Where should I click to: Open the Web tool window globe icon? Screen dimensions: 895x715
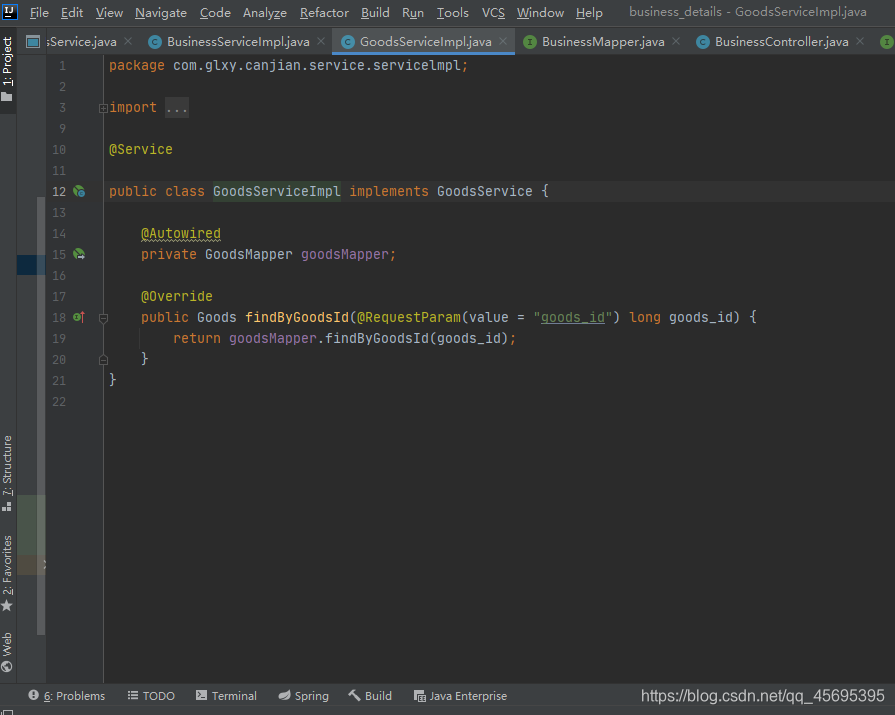[x=7, y=653]
